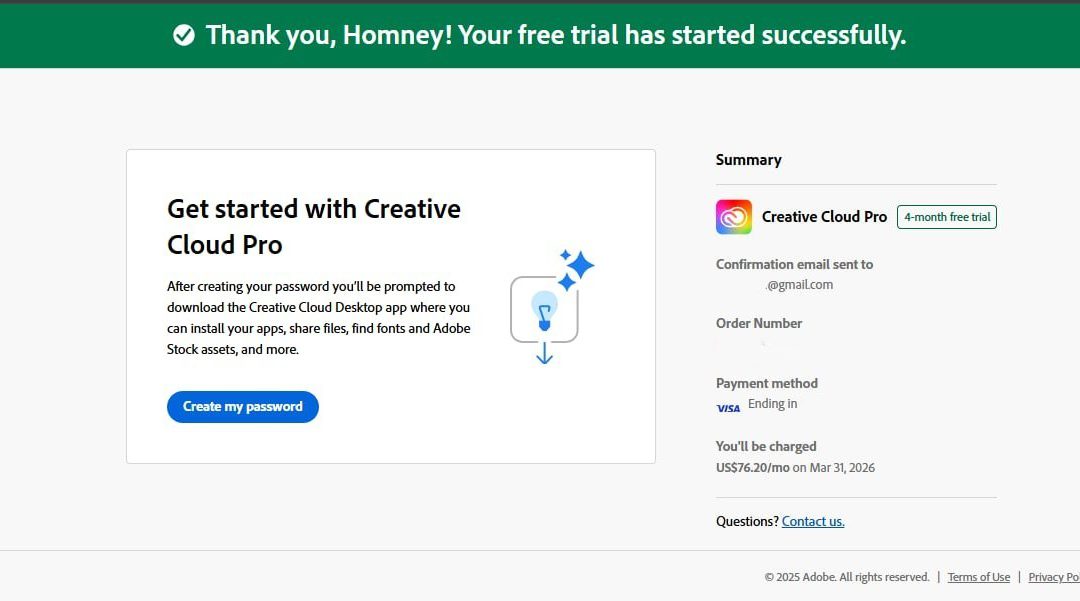Select the Creative Cloud Pro plan entry
The height and width of the screenshot is (601, 1080).
click(x=823, y=216)
